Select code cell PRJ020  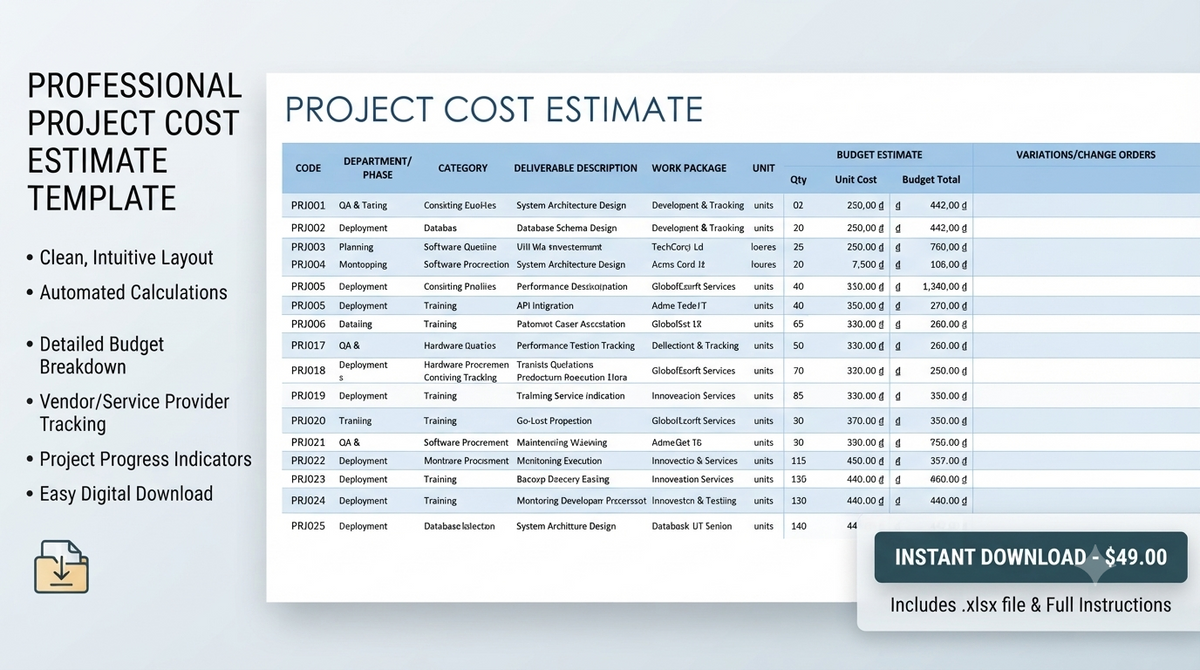click(308, 421)
